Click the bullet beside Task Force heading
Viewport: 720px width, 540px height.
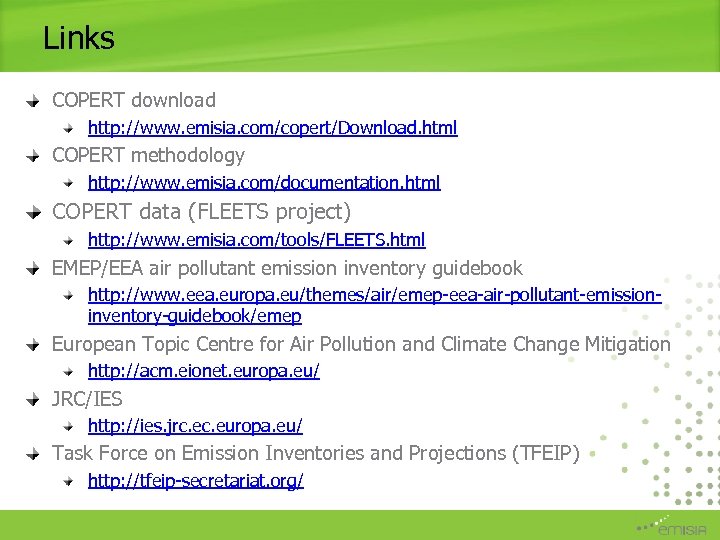coord(33,453)
